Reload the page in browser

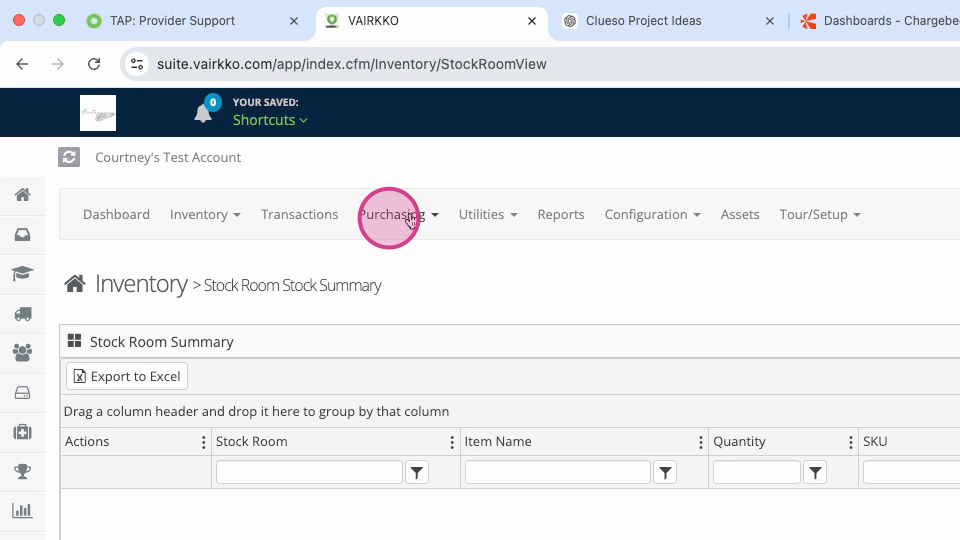tap(94, 64)
